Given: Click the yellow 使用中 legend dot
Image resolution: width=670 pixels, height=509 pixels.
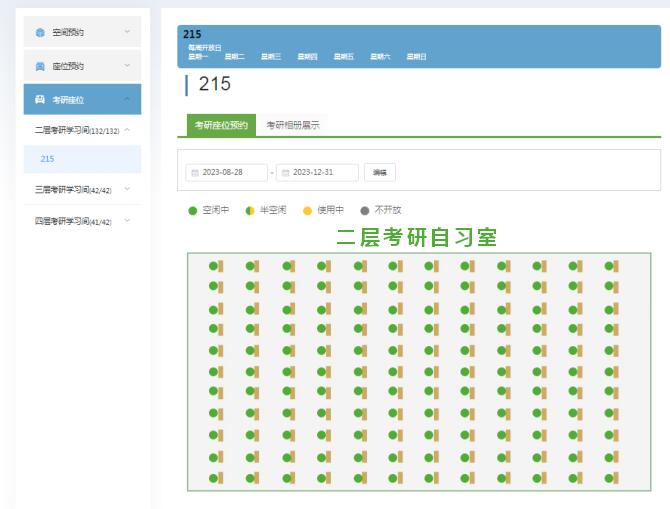Looking at the screenshot, I should coord(307,210).
